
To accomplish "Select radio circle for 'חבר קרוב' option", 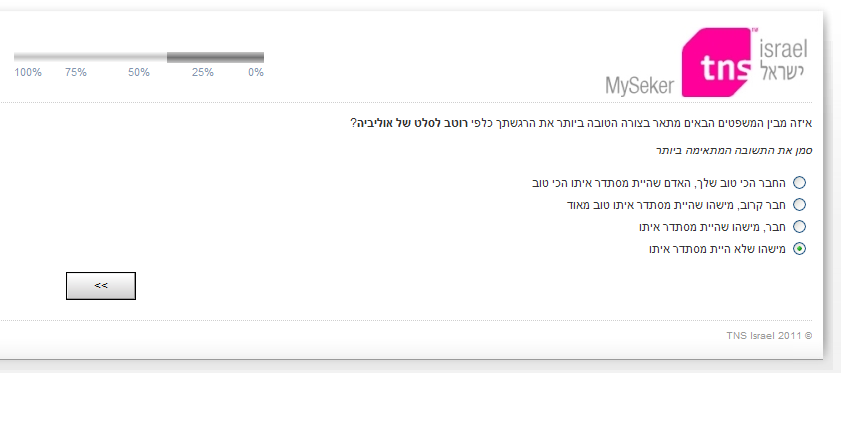I will 799,204.
